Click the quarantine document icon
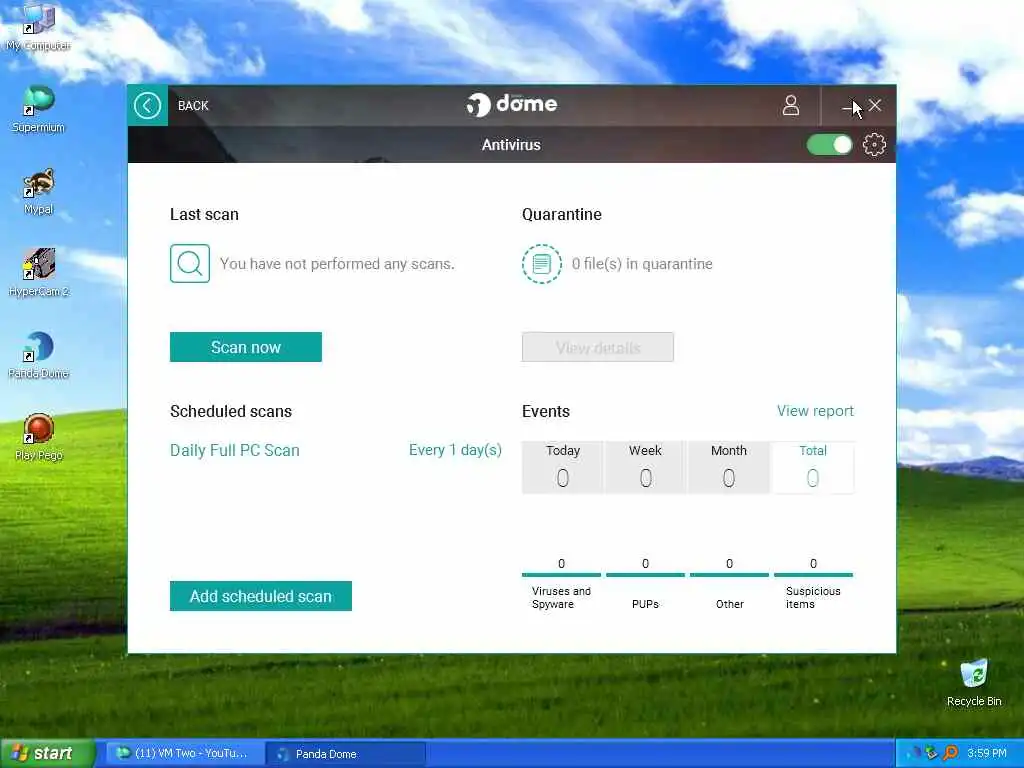This screenshot has width=1024, height=768. [x=542, y=264]
